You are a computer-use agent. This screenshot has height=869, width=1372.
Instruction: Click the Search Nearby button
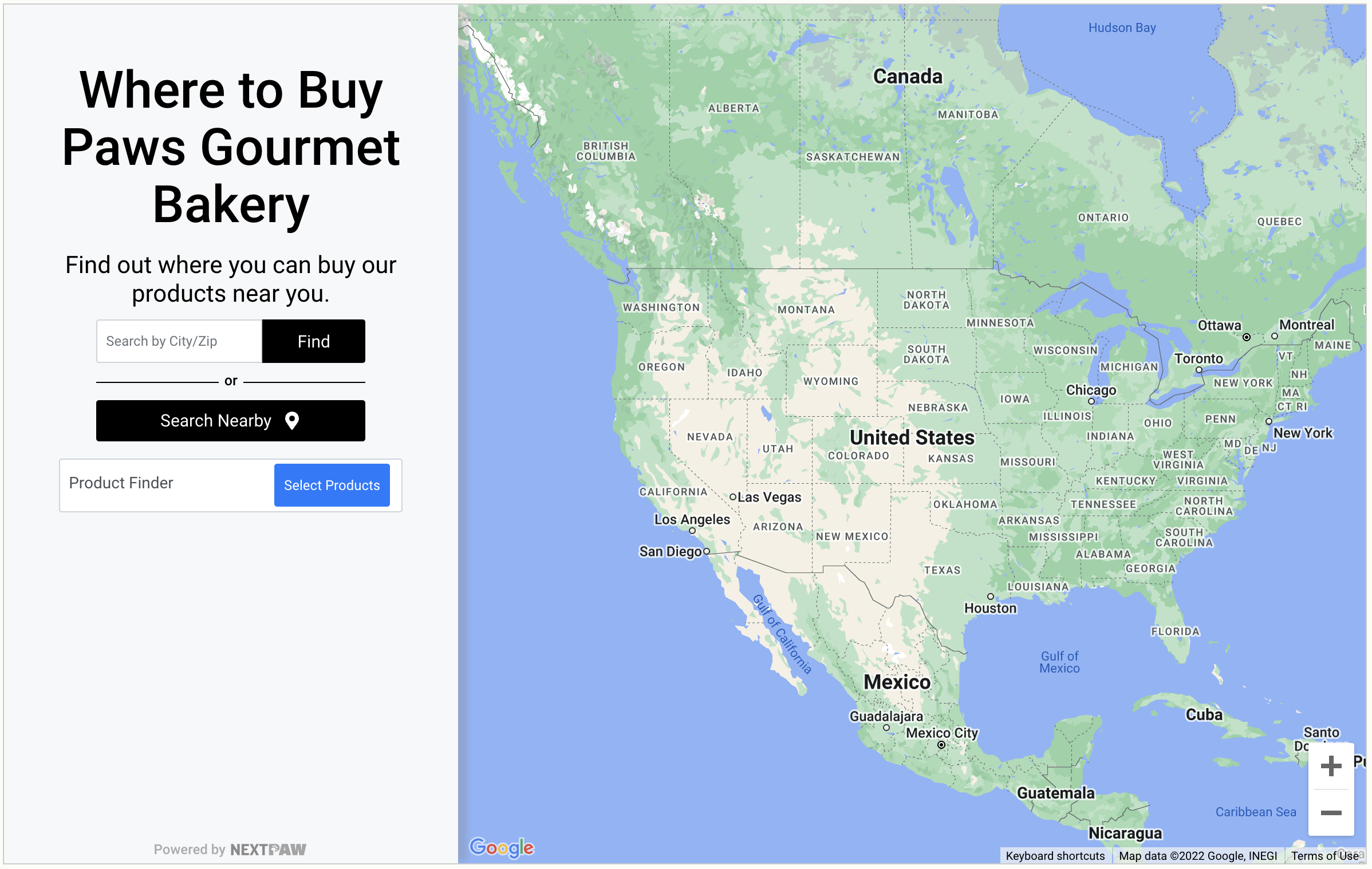pyautogui.click(x=230, y=421)
